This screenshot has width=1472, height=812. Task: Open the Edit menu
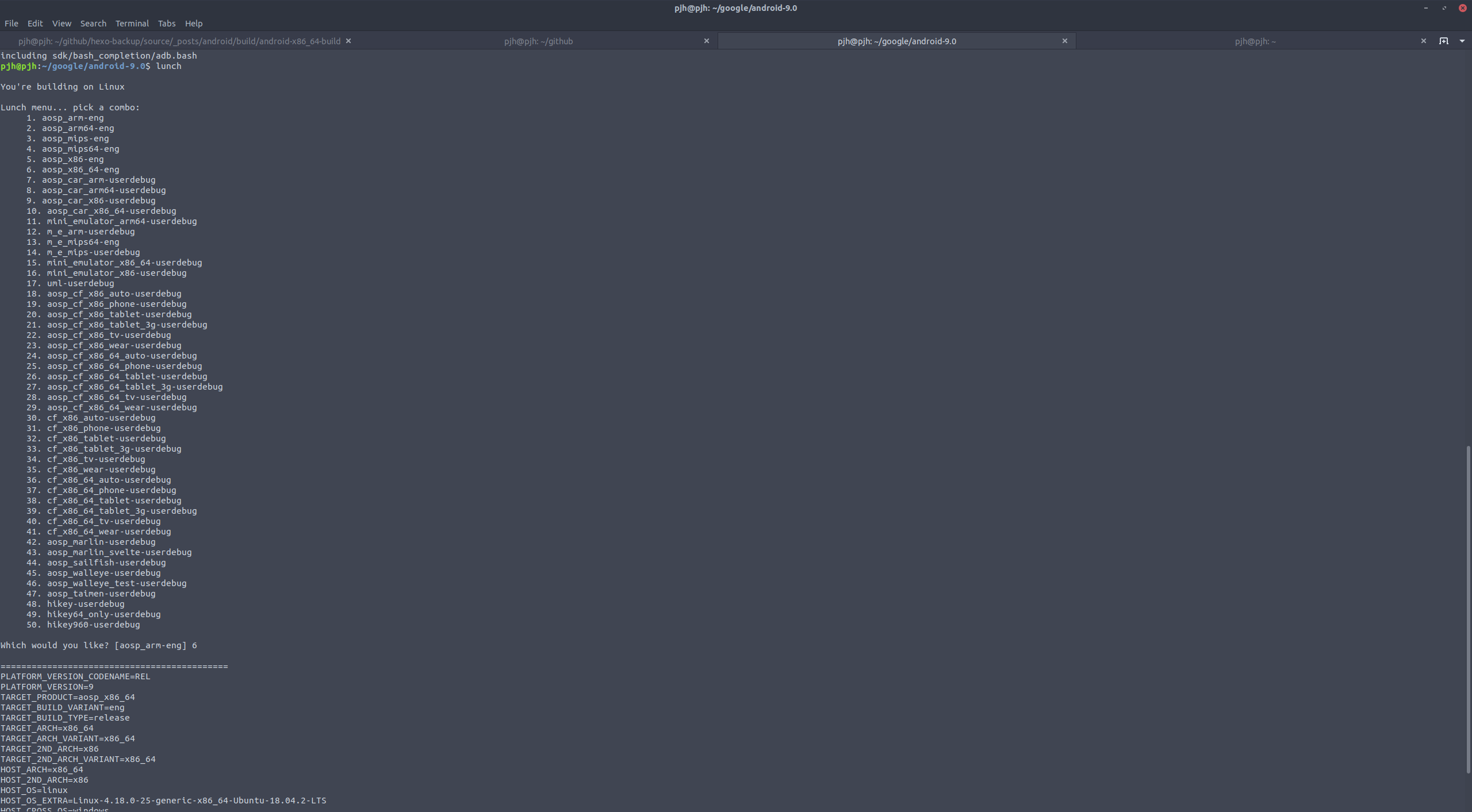point(35,24)
